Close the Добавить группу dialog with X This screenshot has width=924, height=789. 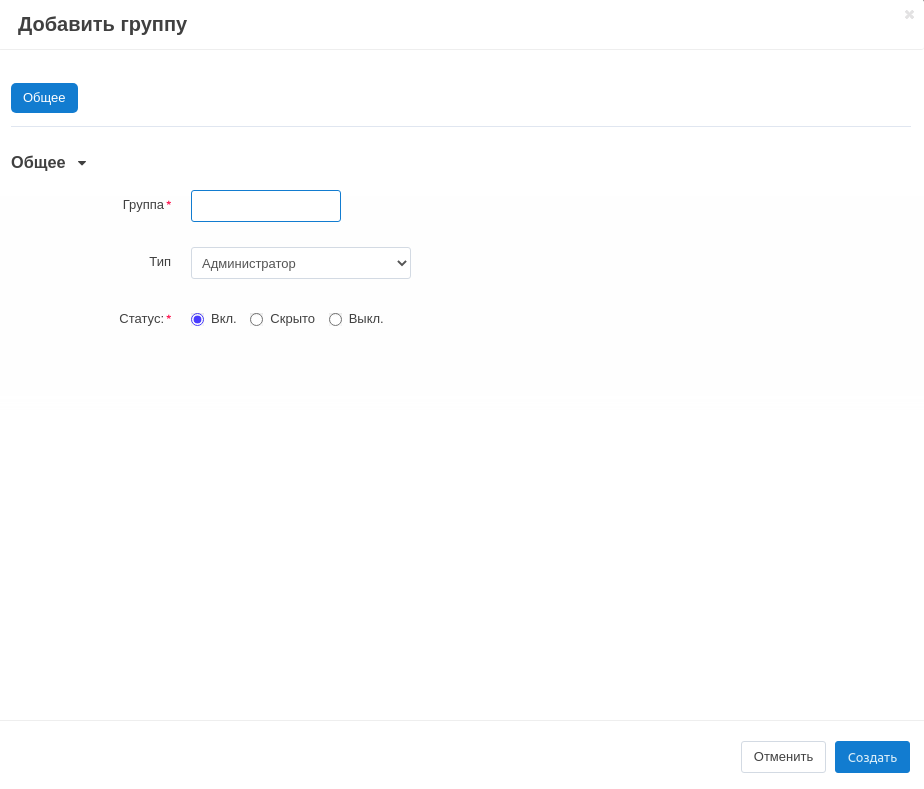coord(909,15)
